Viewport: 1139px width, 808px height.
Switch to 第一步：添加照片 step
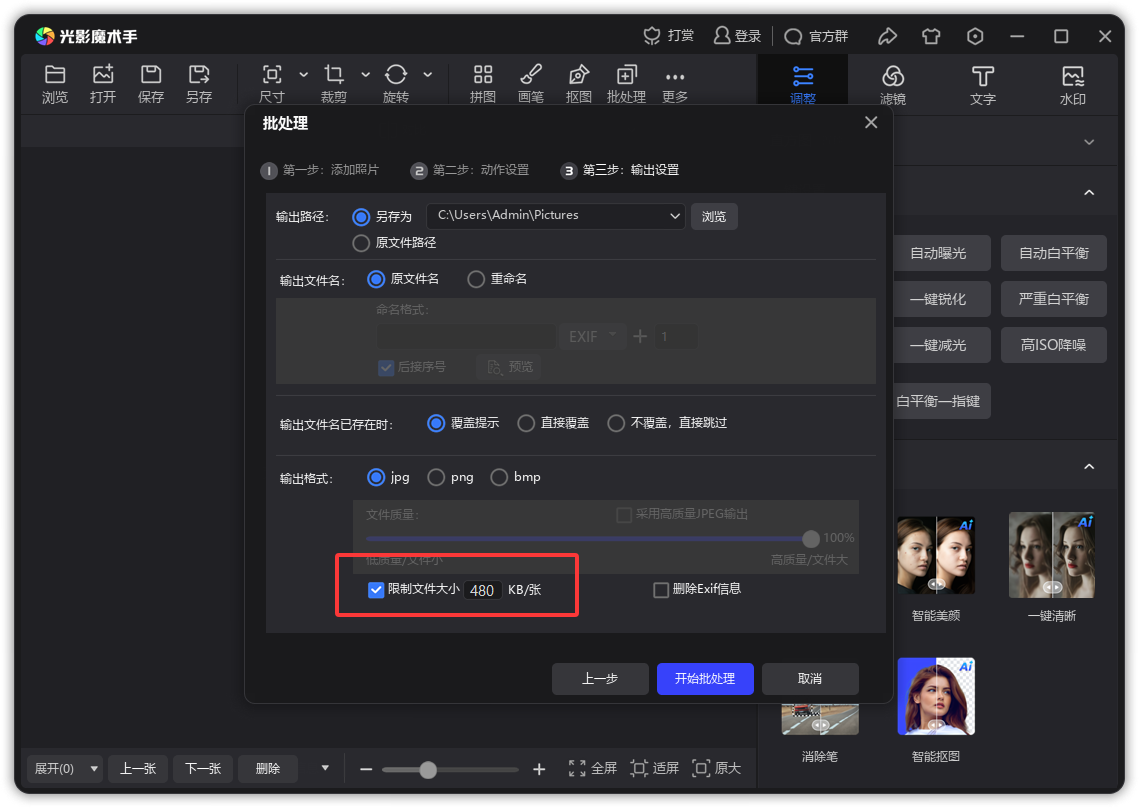point(320,170)
